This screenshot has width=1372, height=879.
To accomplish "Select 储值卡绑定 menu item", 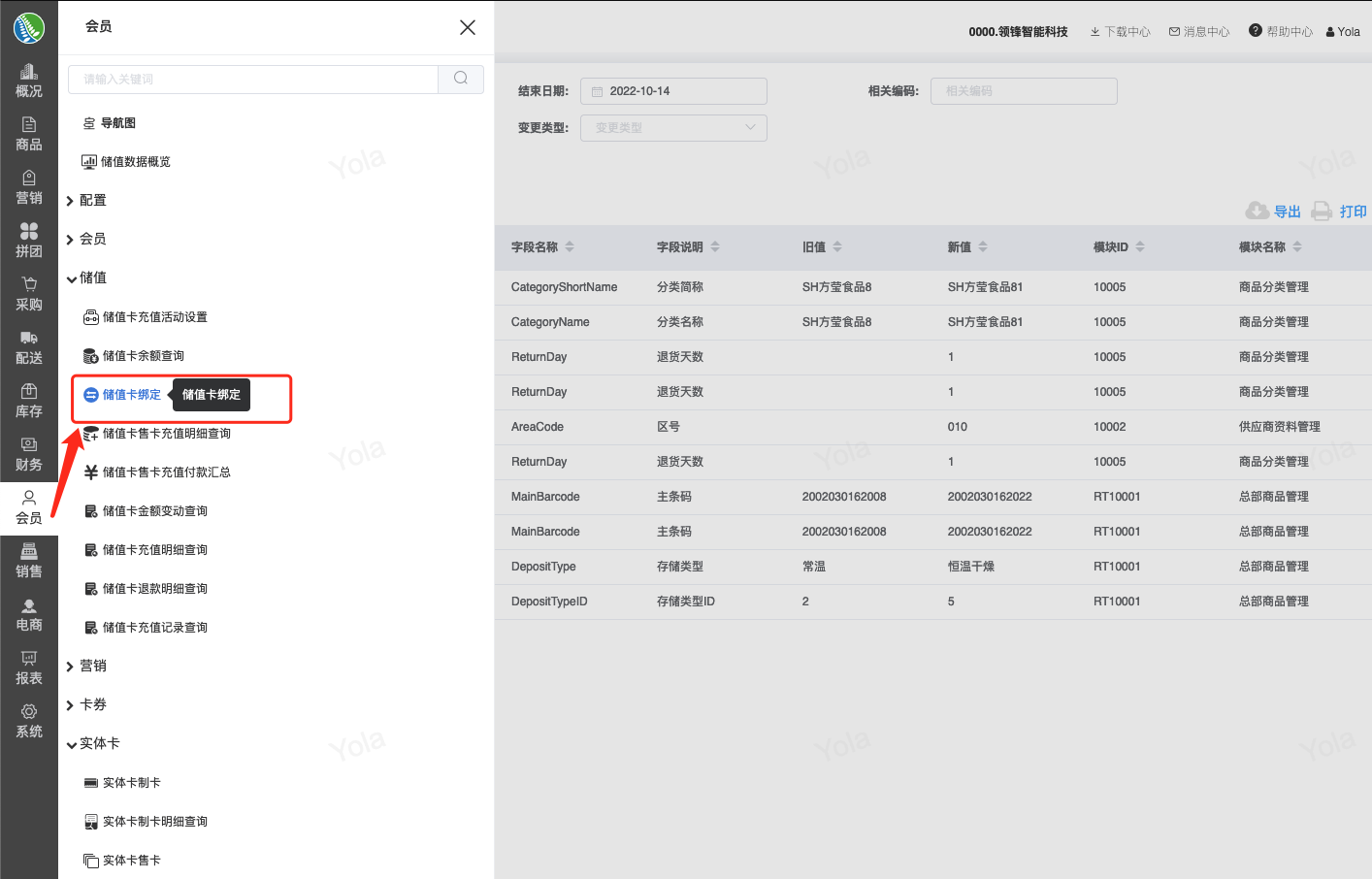I will pos(122,395).
